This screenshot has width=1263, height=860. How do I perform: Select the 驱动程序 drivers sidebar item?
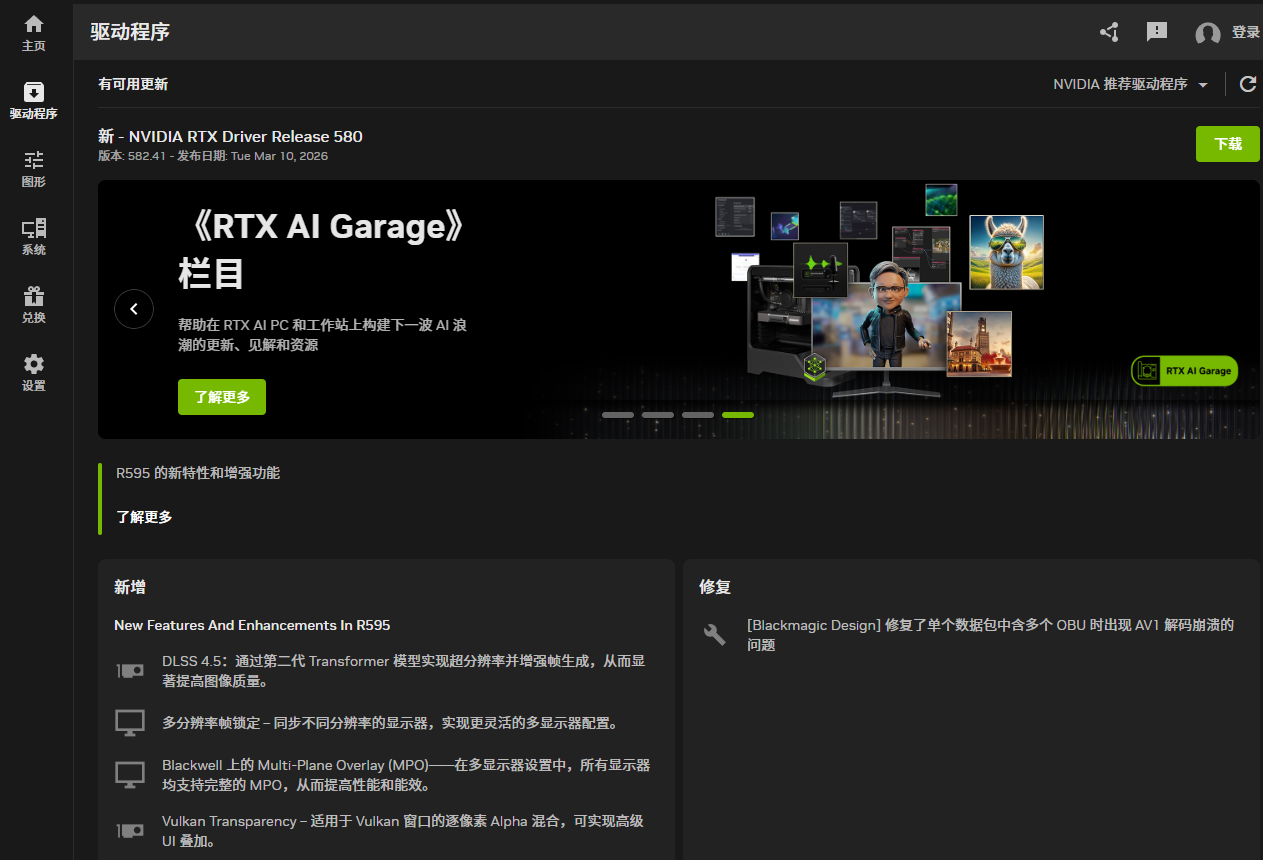point(34,101)
